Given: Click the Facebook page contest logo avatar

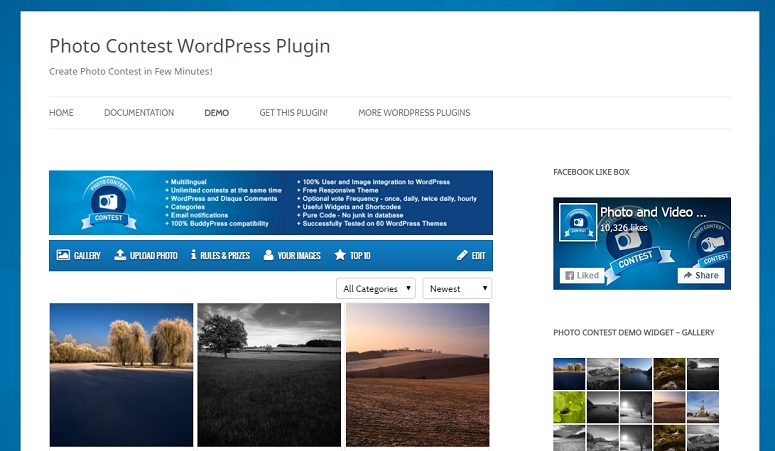Looking at the screenshot, I should (578, 222).
